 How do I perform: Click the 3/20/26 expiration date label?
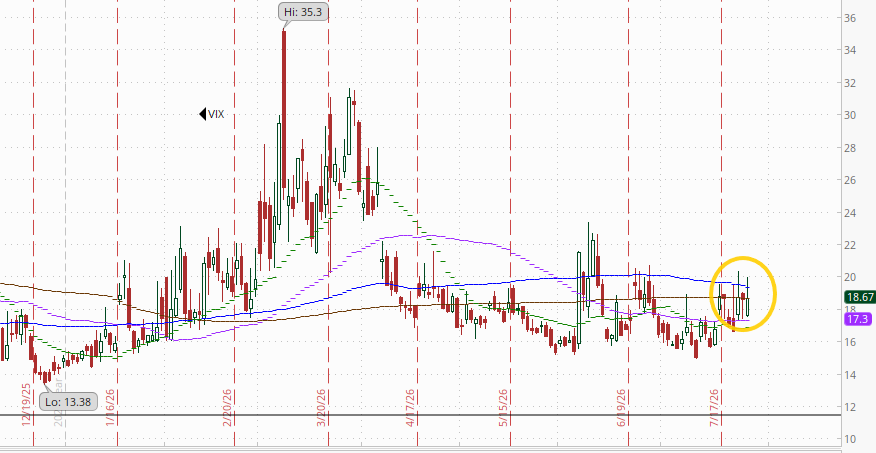[321, 408]
